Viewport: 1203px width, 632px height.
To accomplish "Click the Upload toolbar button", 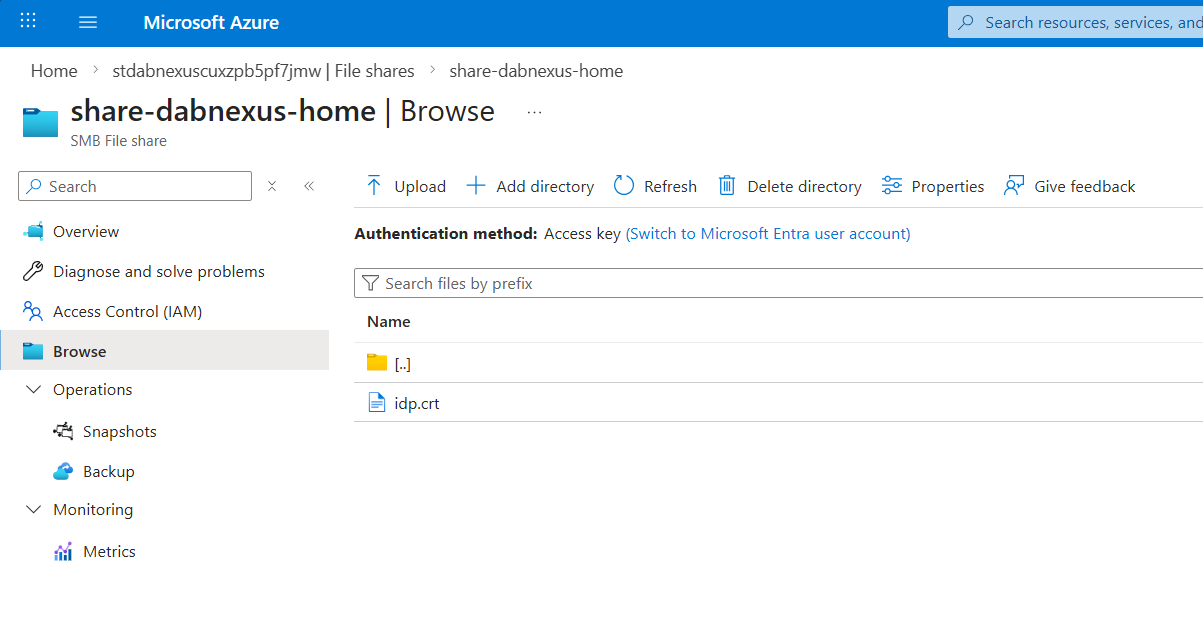I will click(x=406, y=186).
